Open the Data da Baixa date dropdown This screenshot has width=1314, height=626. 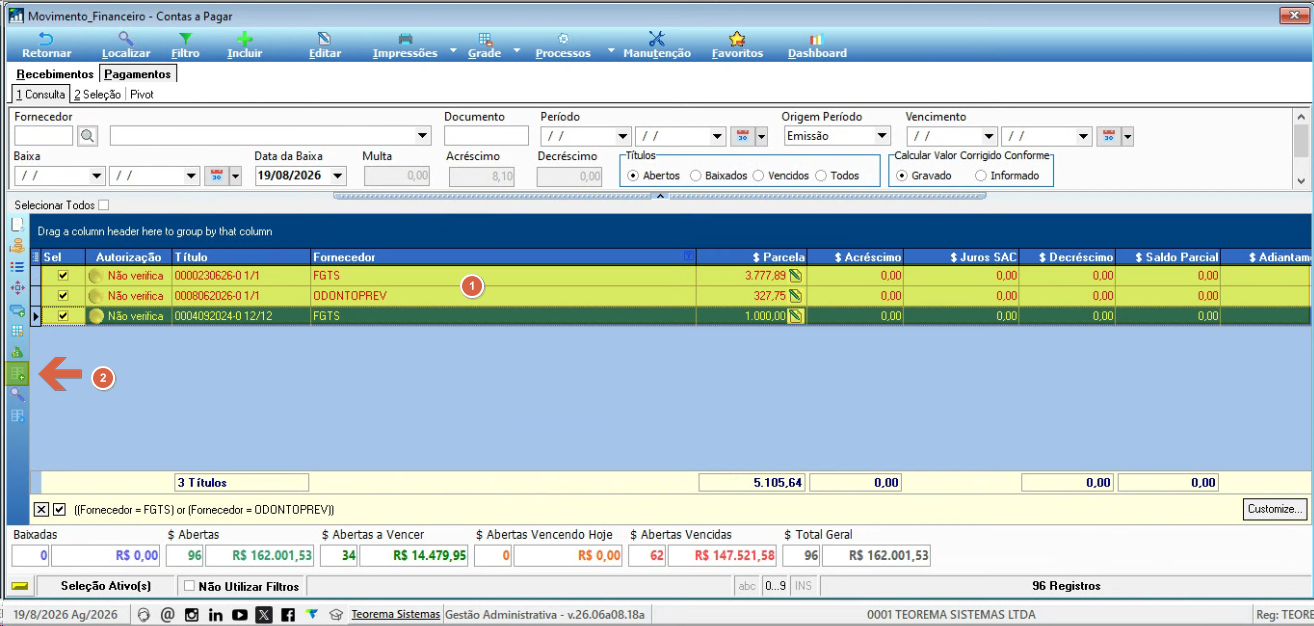click(338, 176)
